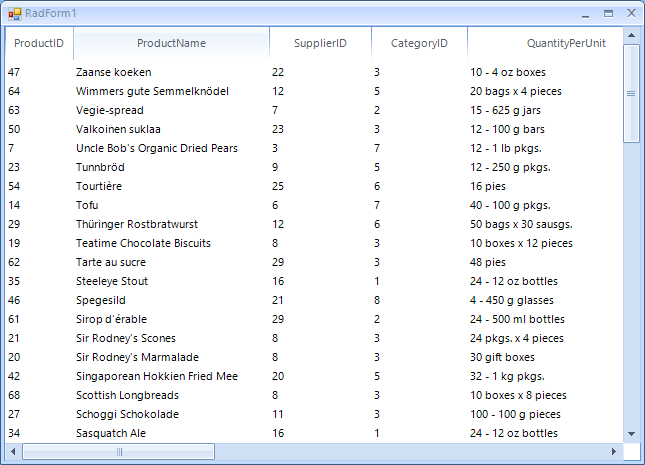645x465 pixels.
Task: Click the CategoryID column header
Action: coord(419,43)
